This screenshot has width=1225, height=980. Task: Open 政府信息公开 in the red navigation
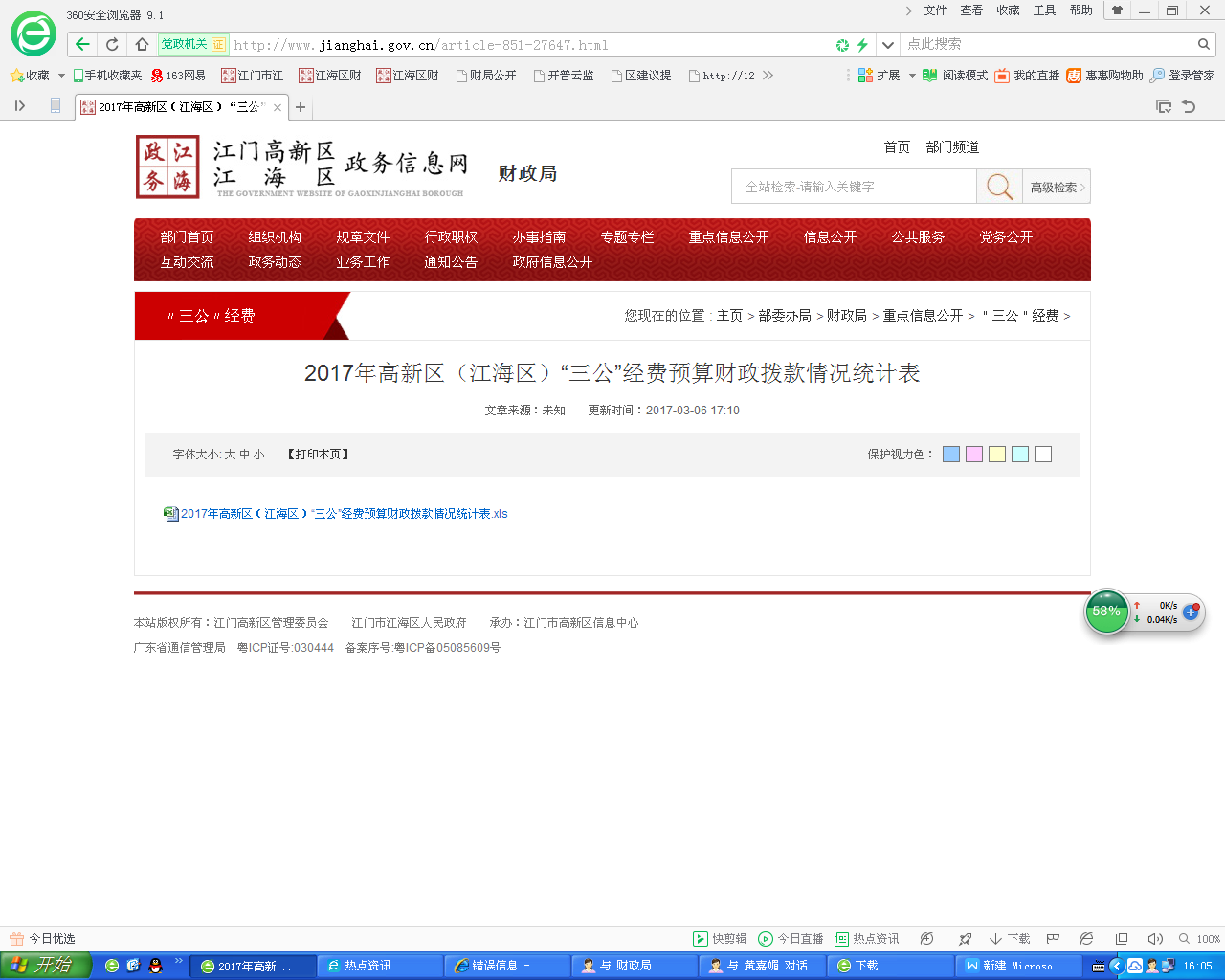coord(552,261)
